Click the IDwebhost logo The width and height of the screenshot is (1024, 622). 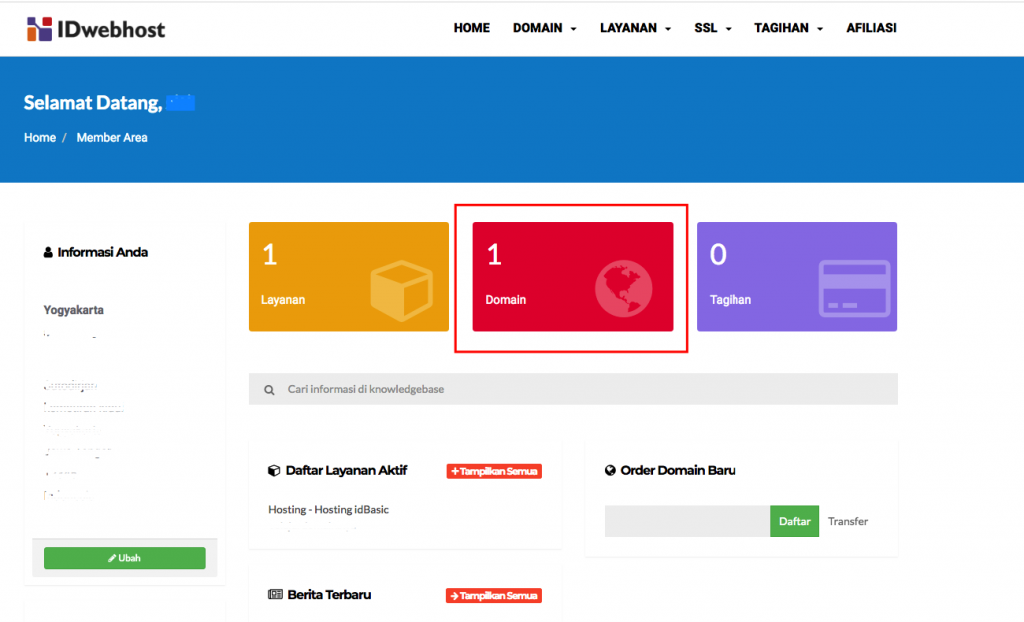coord(95,29)
